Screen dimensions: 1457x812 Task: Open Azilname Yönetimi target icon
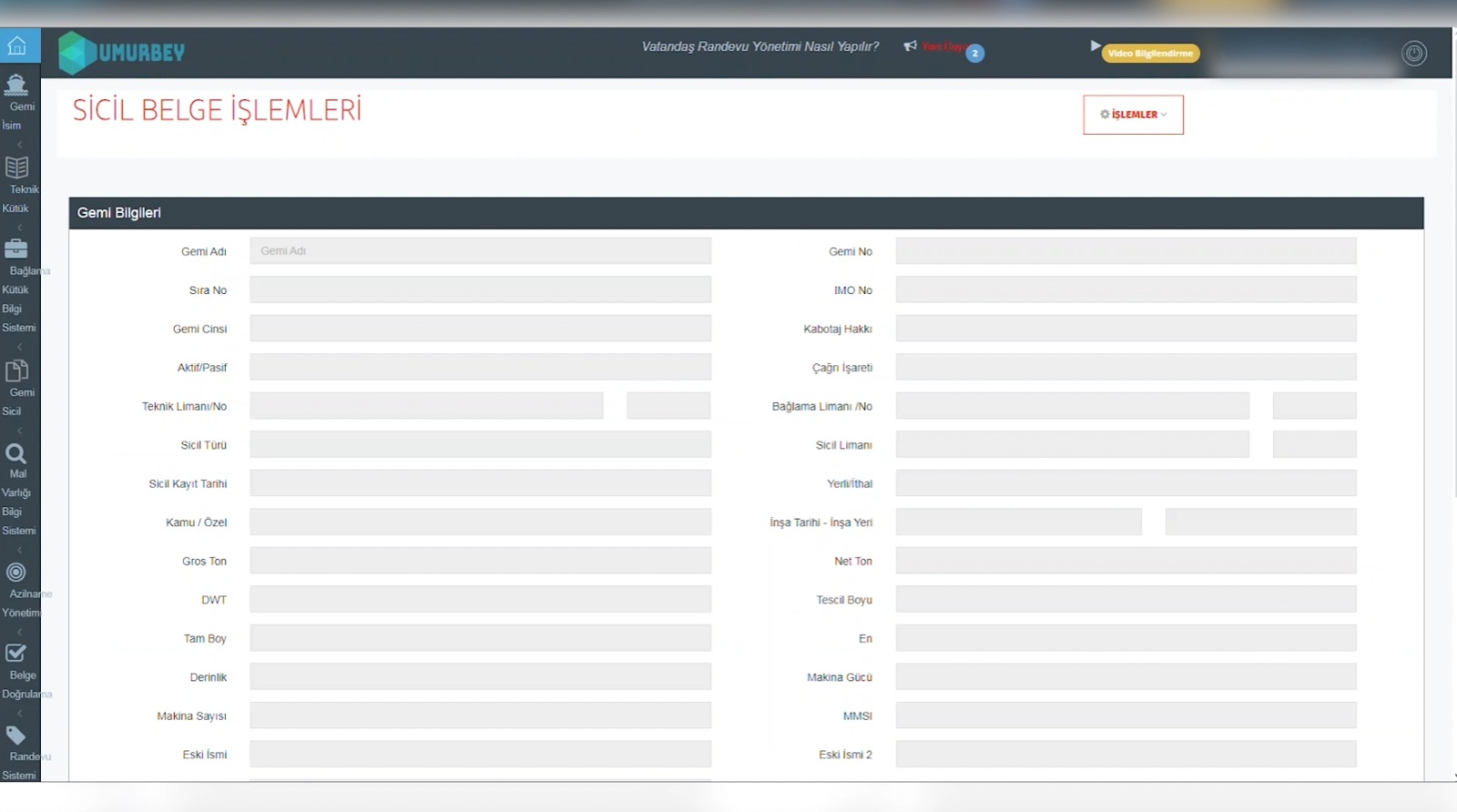pos(16,573)
